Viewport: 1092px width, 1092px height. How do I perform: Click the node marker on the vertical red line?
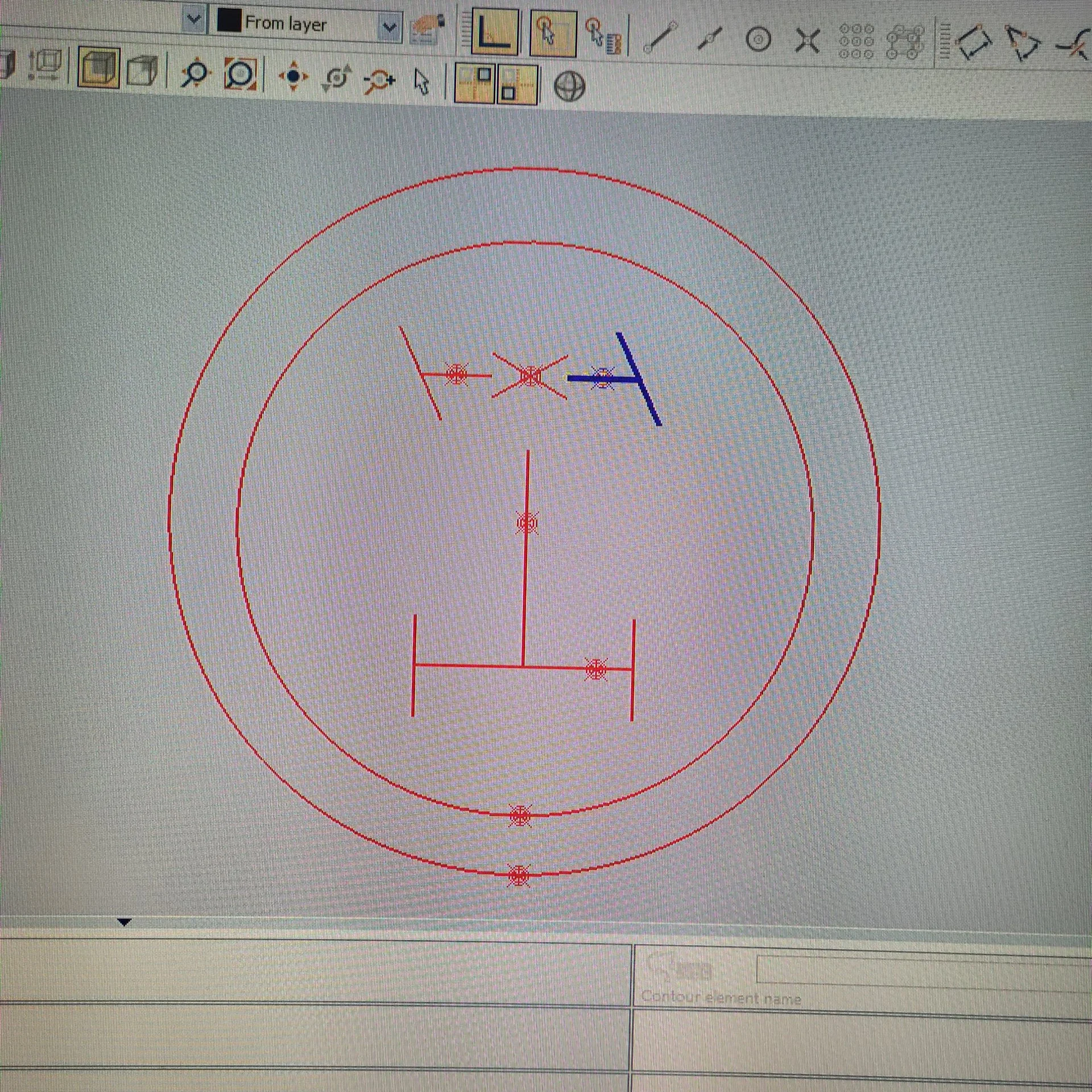527,523
